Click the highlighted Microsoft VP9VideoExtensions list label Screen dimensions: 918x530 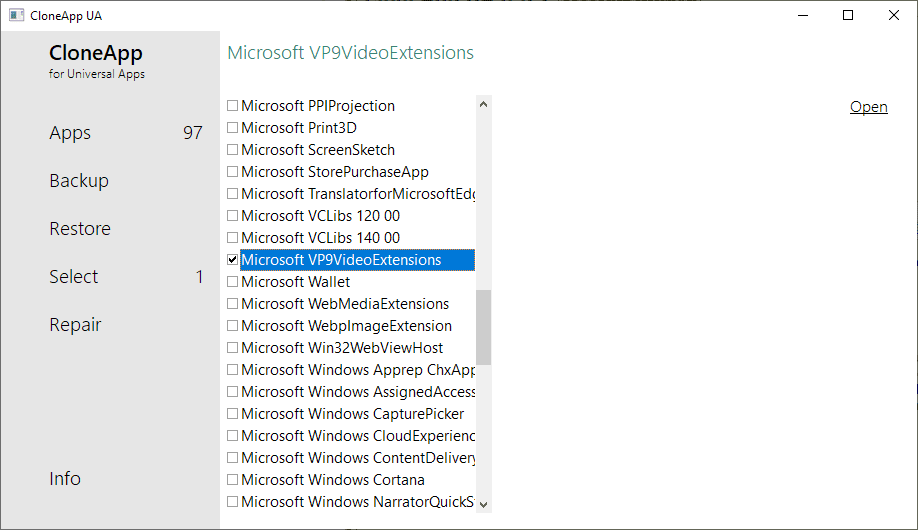[357, 260]
